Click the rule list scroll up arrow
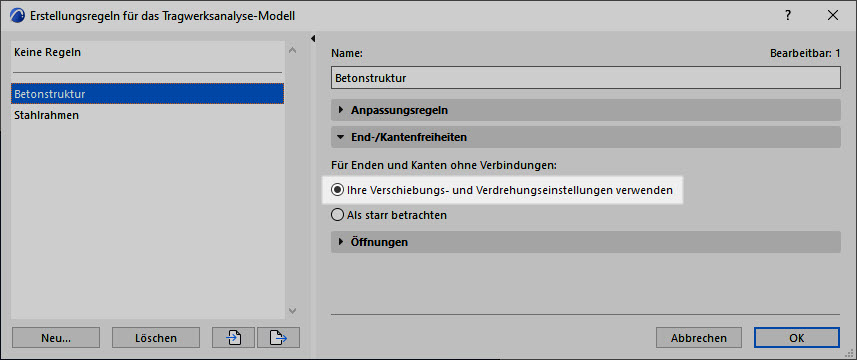Image resolution: width=857 pixels, height=360 pixels. [292, 50]
